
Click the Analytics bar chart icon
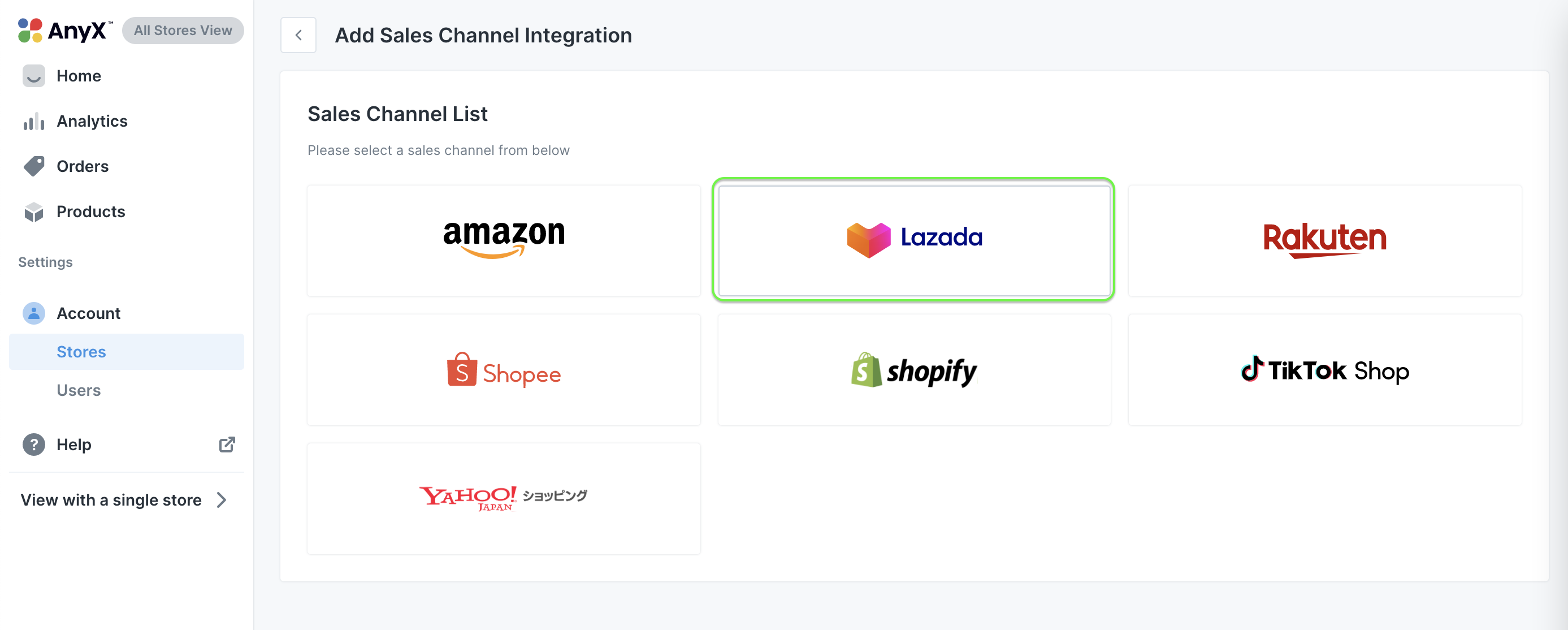33,121
